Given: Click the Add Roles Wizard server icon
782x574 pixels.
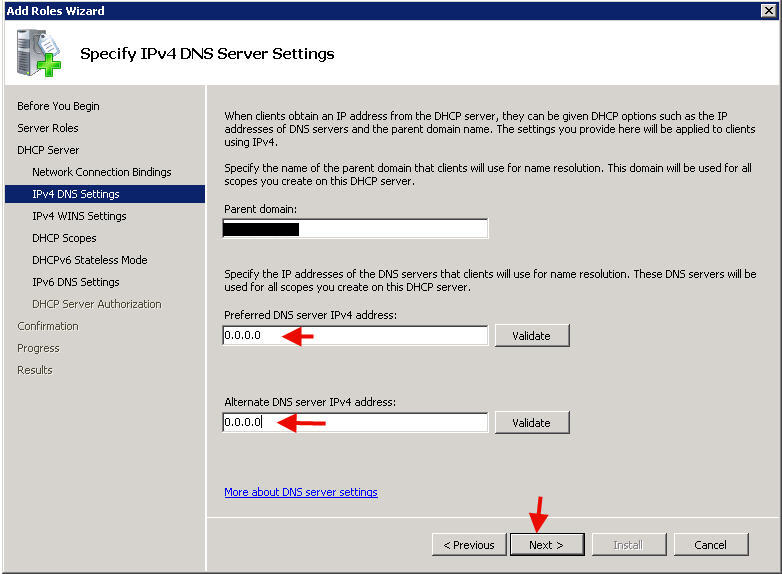Looking at the screenshot, I should click(x=38, y=53).
